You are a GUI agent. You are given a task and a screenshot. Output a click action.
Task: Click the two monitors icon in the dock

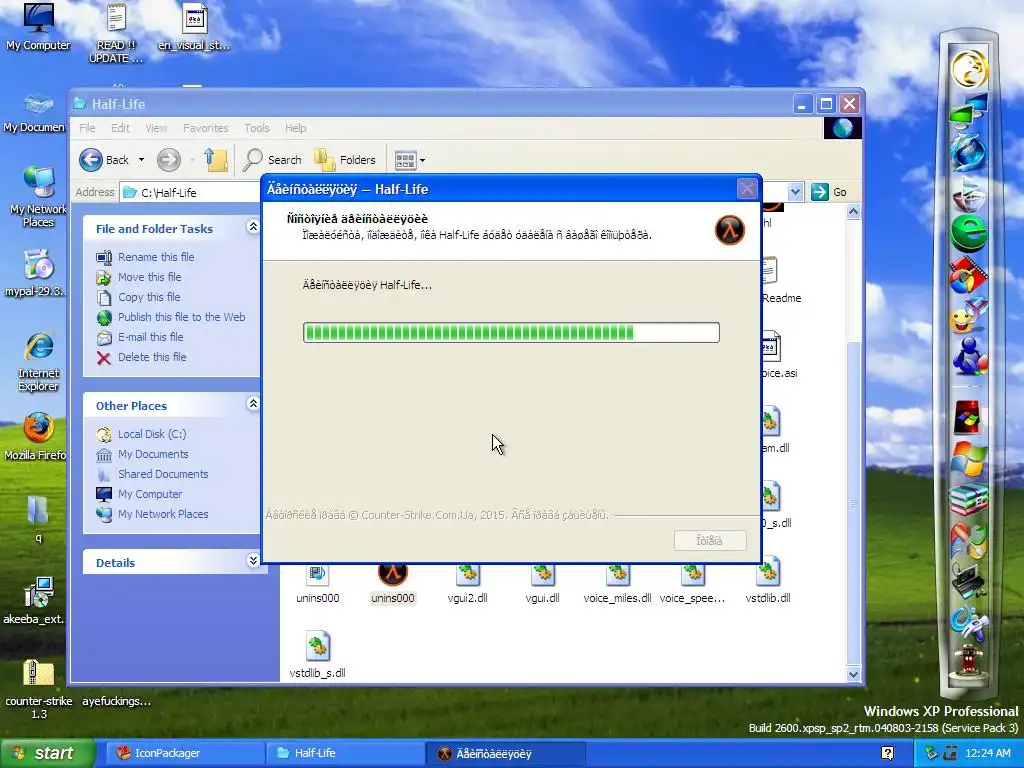coord(969,111)
